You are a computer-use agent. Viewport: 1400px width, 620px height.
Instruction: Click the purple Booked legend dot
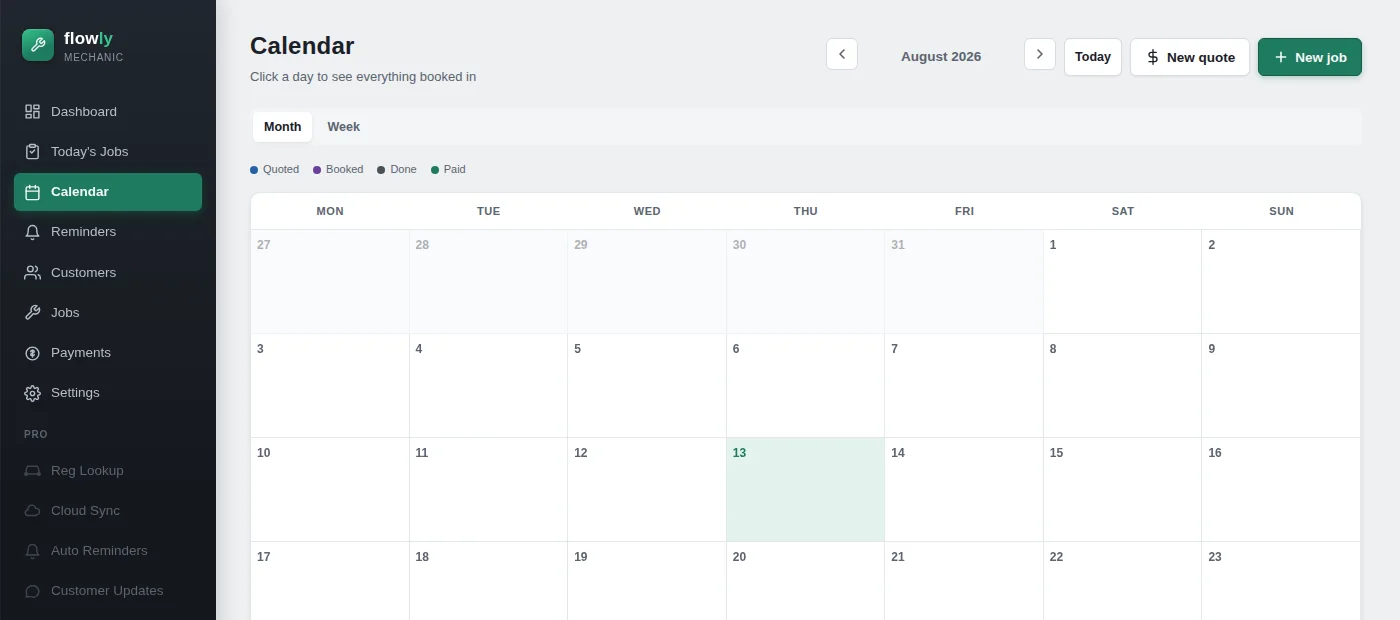(317, 170)
